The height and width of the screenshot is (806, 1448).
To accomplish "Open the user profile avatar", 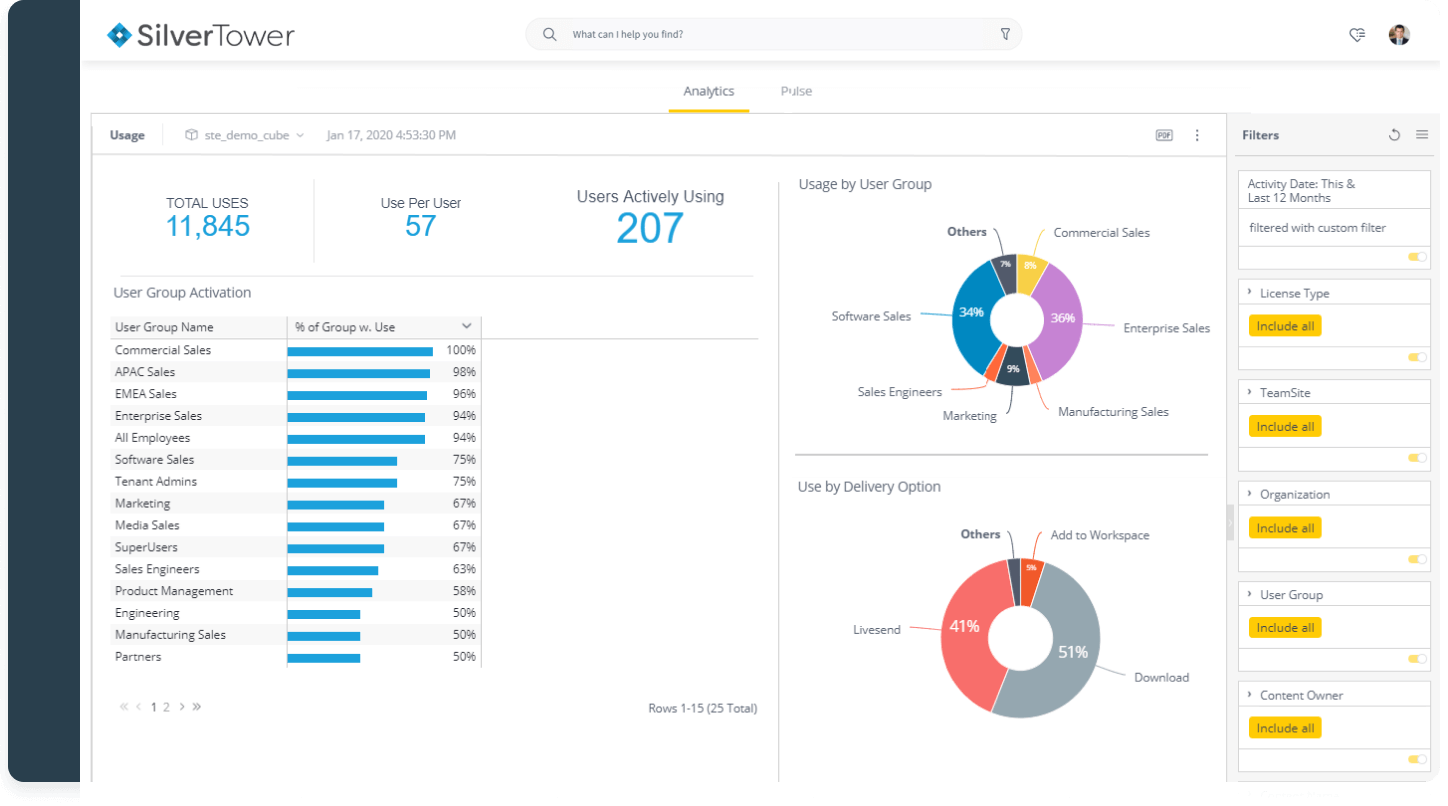I will point(1399,35).
